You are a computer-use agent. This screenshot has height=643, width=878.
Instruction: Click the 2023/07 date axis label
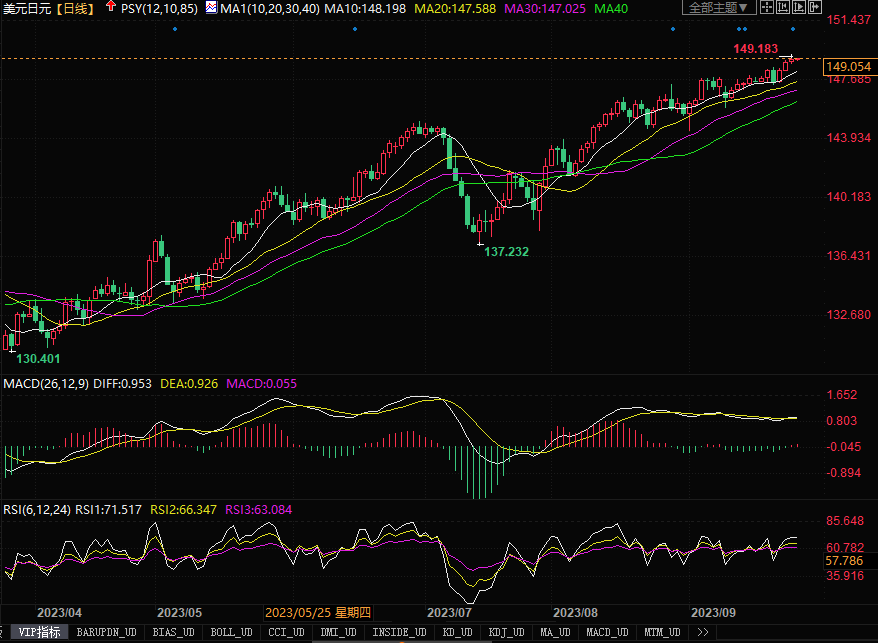click(x=449, y=613)
